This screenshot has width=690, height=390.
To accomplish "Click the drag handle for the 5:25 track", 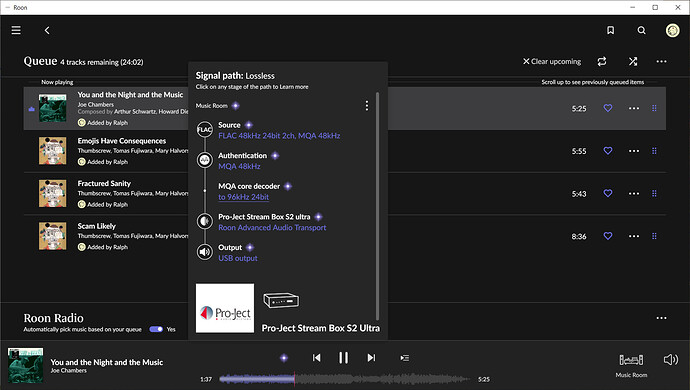I will [654, 108].
